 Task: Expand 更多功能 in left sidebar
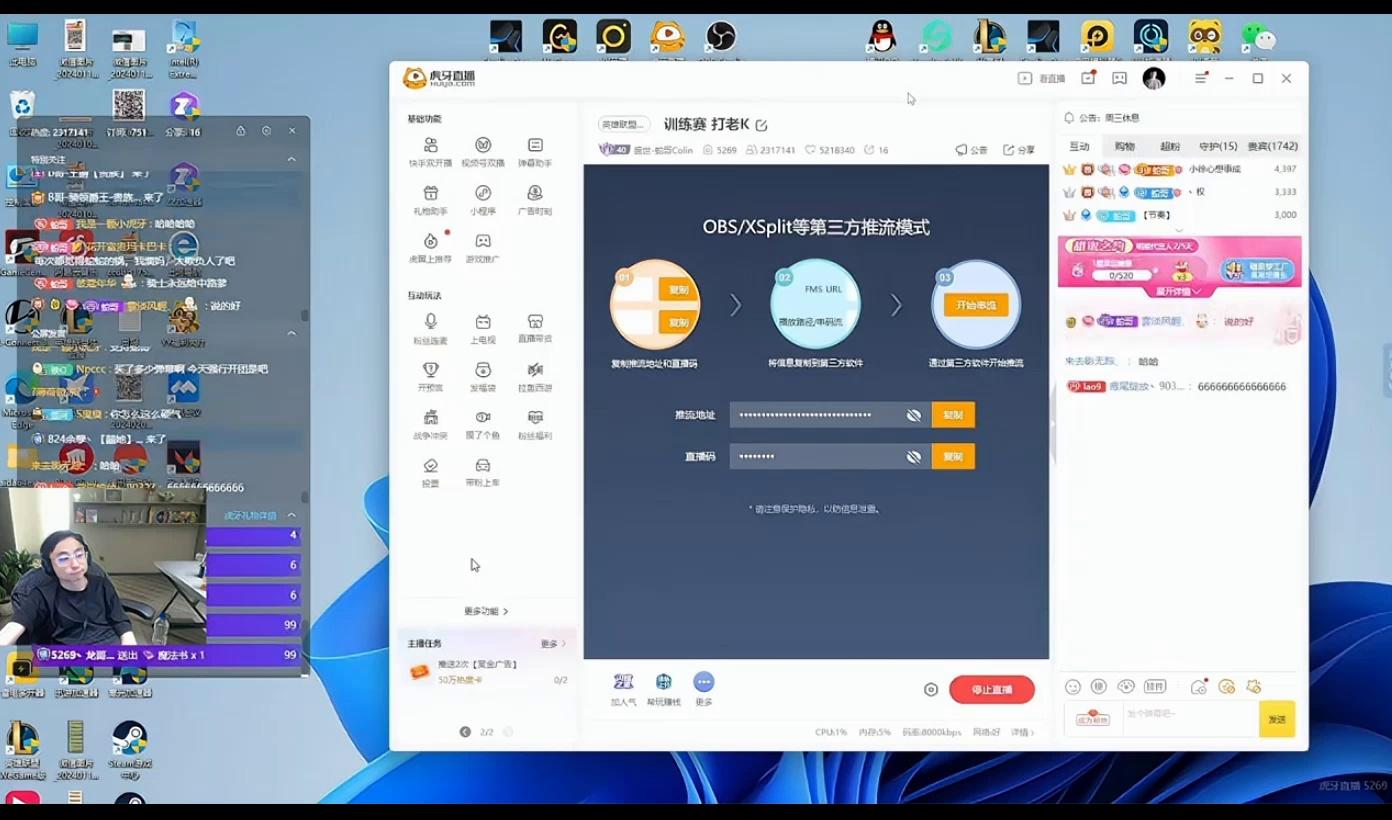(486, 611)
